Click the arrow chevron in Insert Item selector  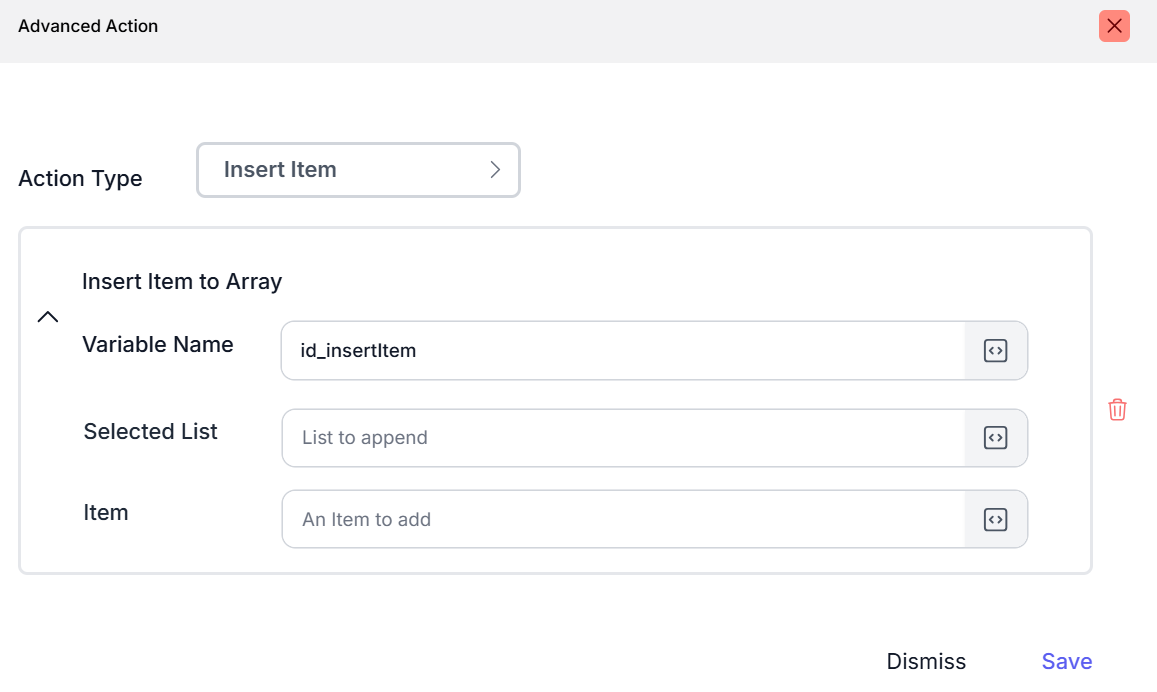(495, 170)
